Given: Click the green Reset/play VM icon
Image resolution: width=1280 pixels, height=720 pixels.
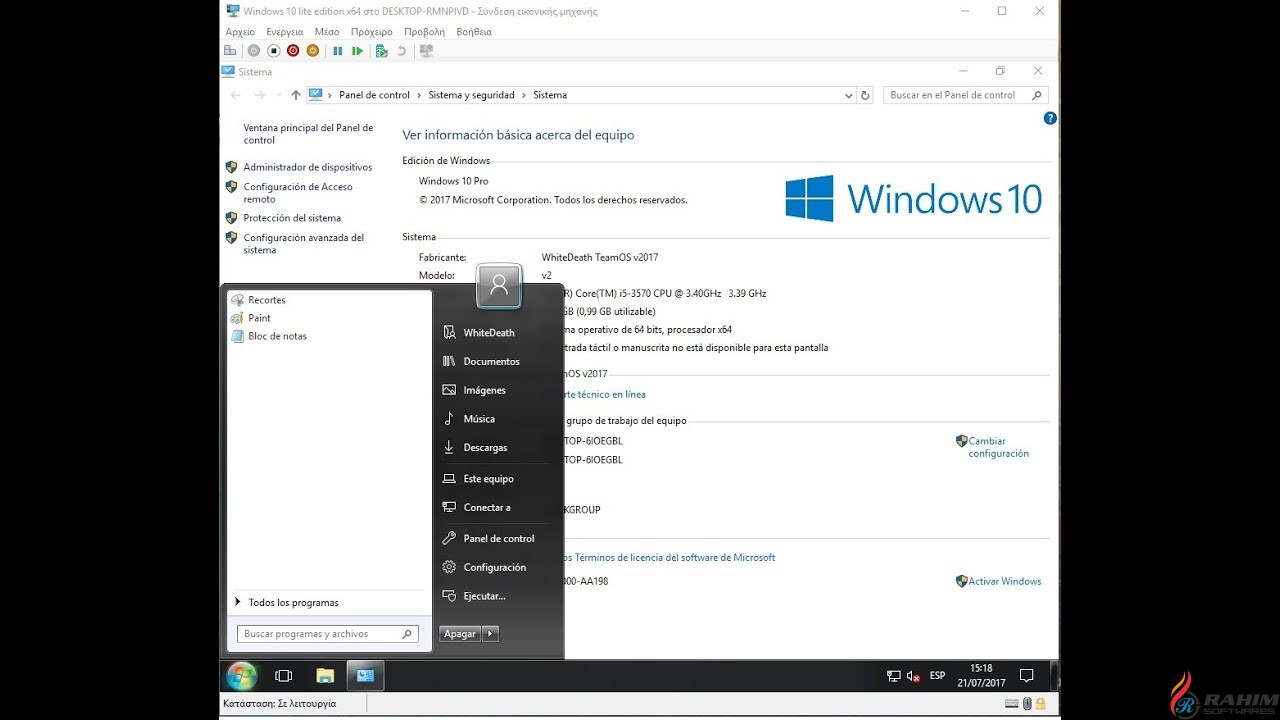Looking at the screenshot, I should click(357, 51).
